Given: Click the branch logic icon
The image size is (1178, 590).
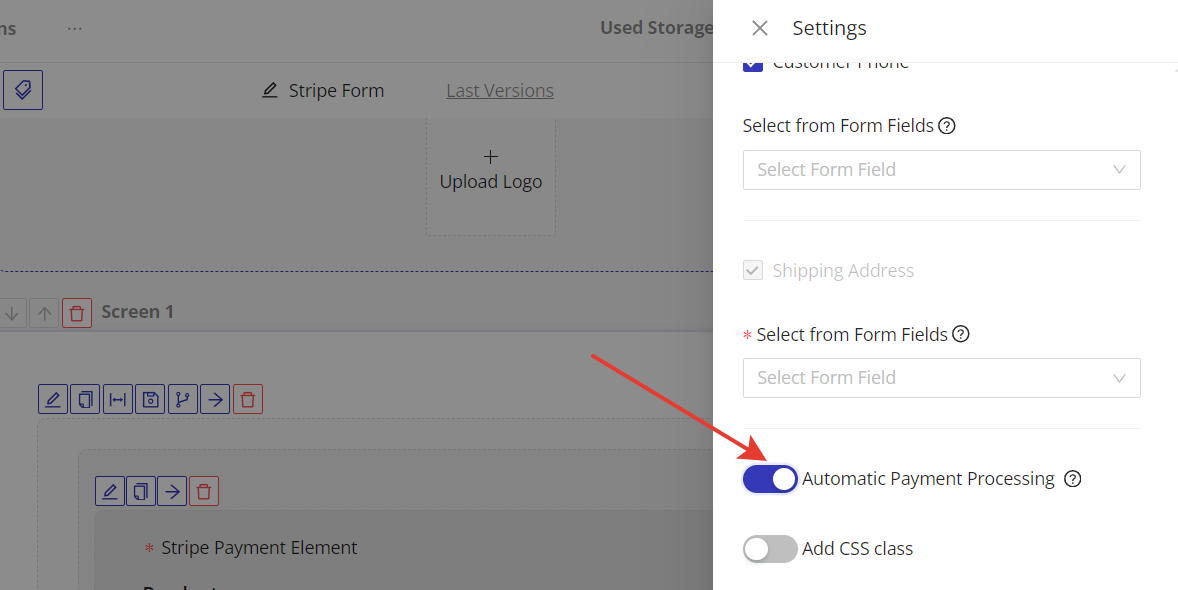Looking at the screenshot, I should pyautogui.click(x=182, y=400).
